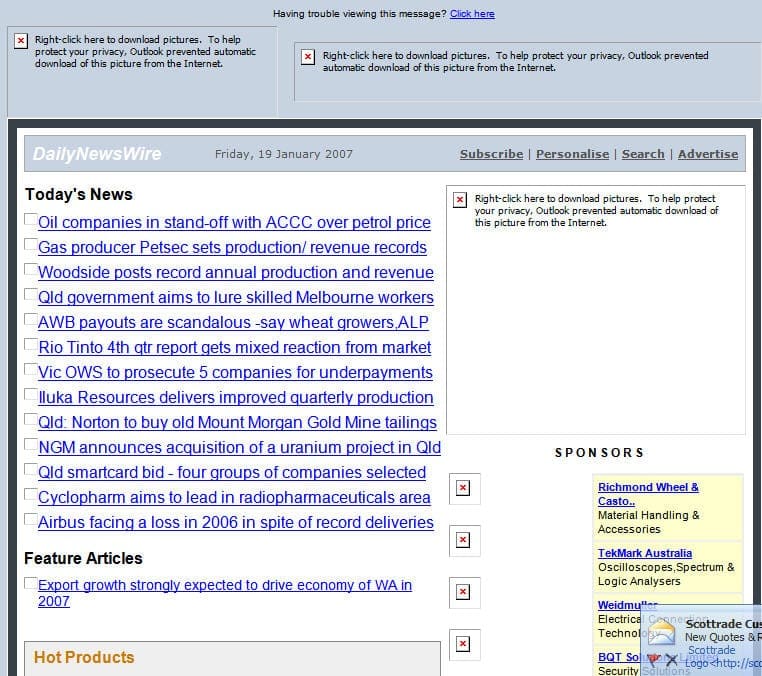Click the blocked picture icon in the large box above Sponsors
The height and width of the screenshot is (676, 762).
460,200
